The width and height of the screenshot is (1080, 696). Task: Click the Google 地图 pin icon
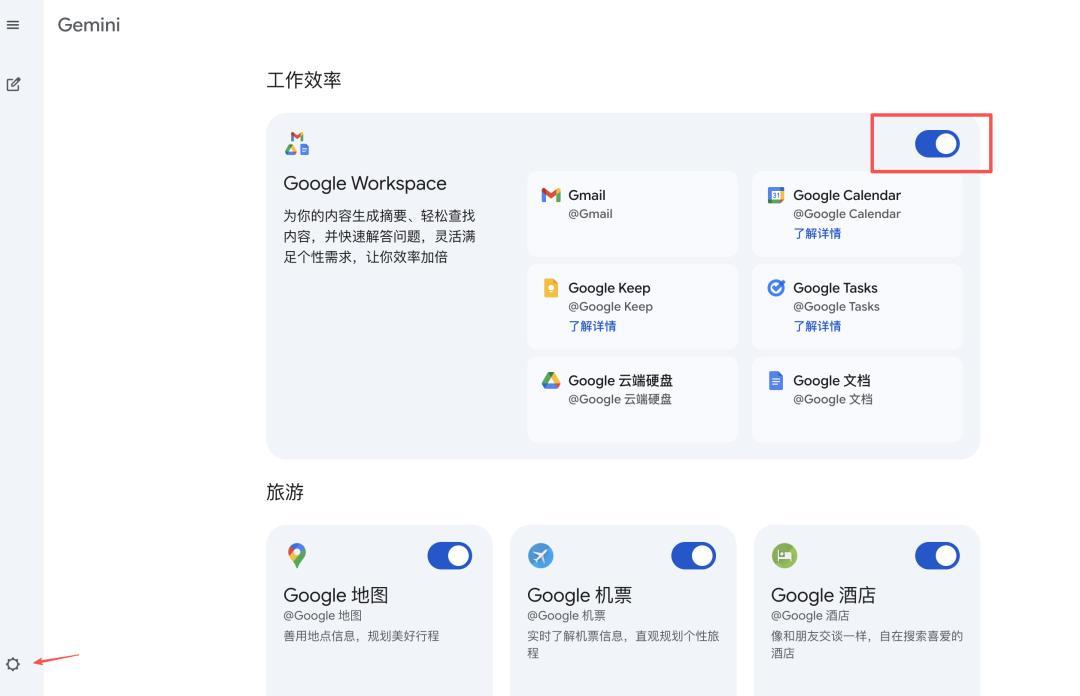(x=296, y=555)
